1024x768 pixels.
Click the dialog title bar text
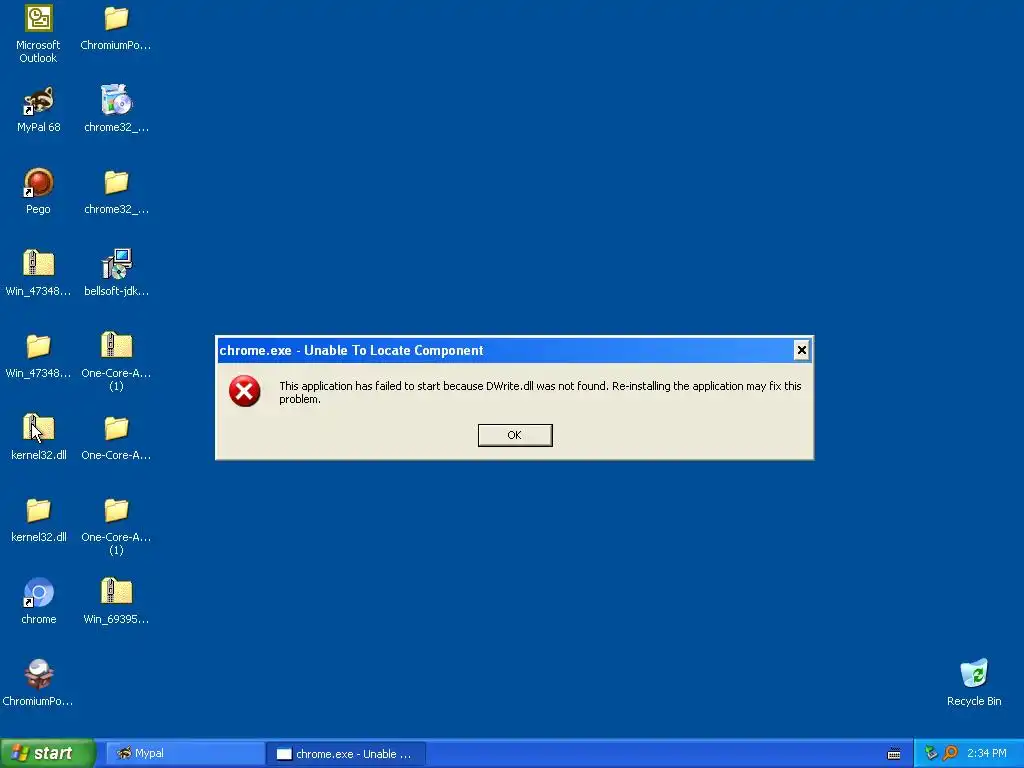351,351
